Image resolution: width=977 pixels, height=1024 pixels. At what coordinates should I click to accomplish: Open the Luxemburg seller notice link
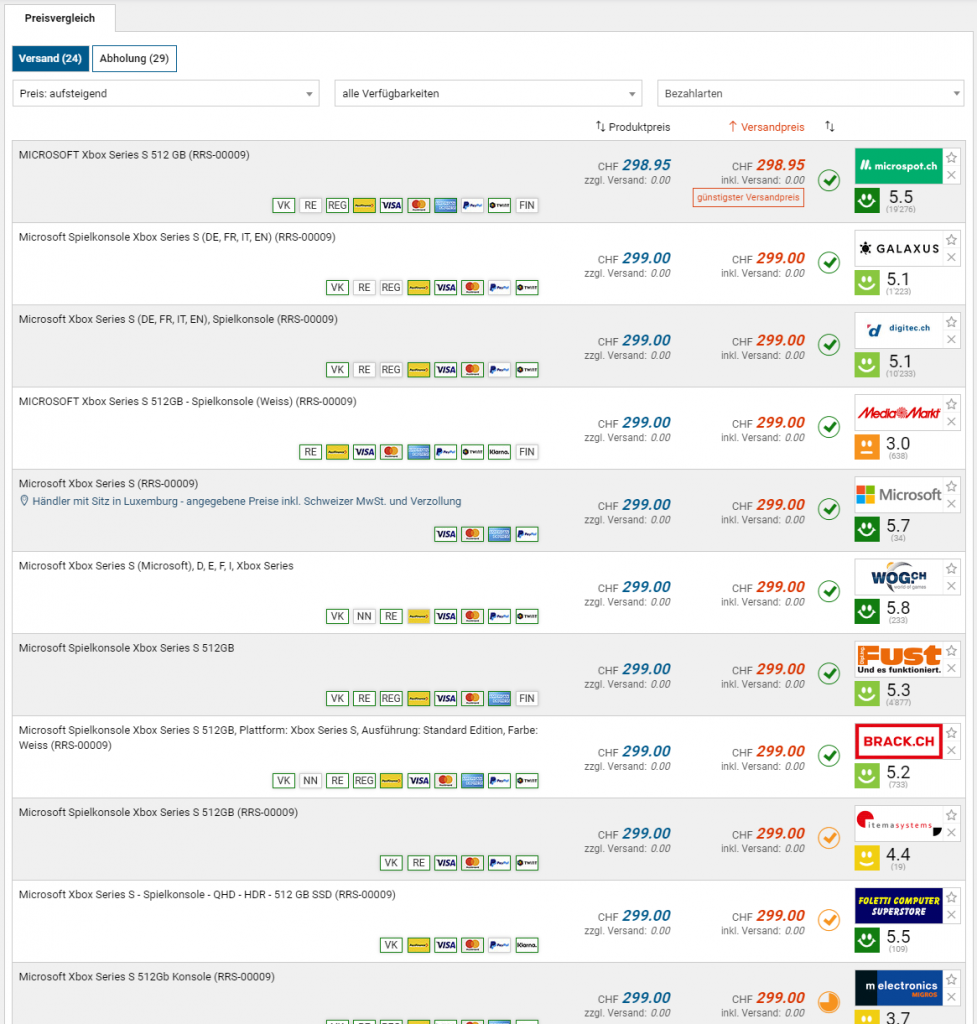[x=246, y=501]
